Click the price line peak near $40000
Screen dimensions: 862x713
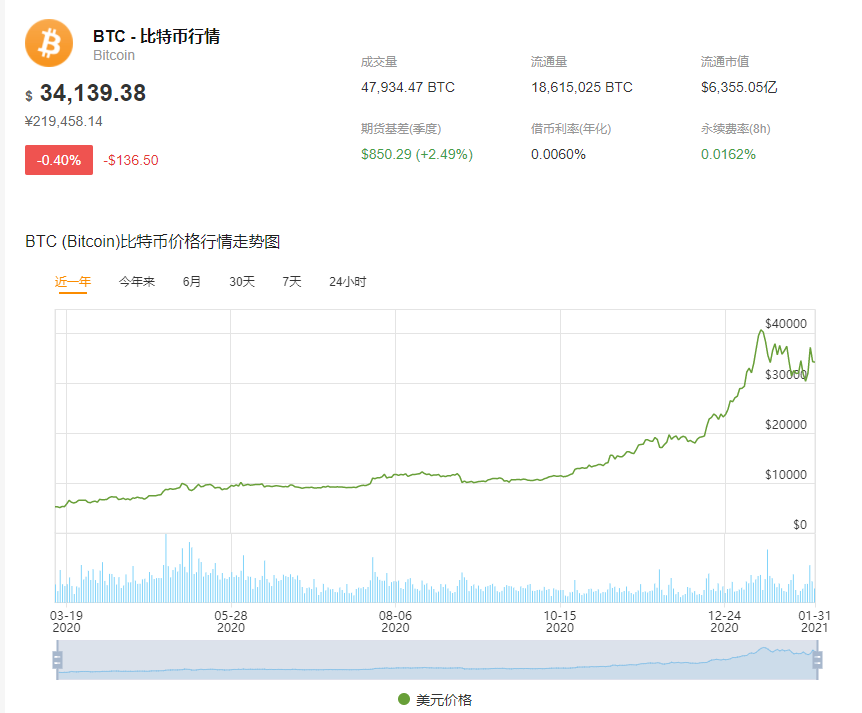[x=761, y=330]
